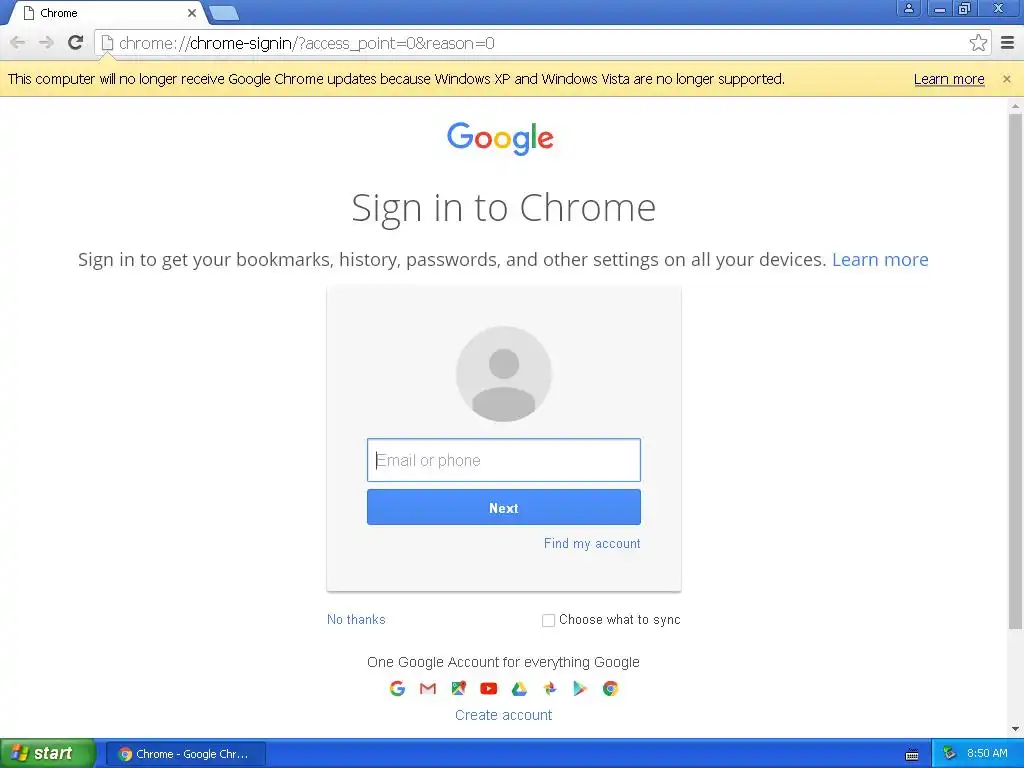Image resolution: width=1024 pixels, height=768 pixels.
Task: Go forward with the forward arrow
Action: (46, 43)
